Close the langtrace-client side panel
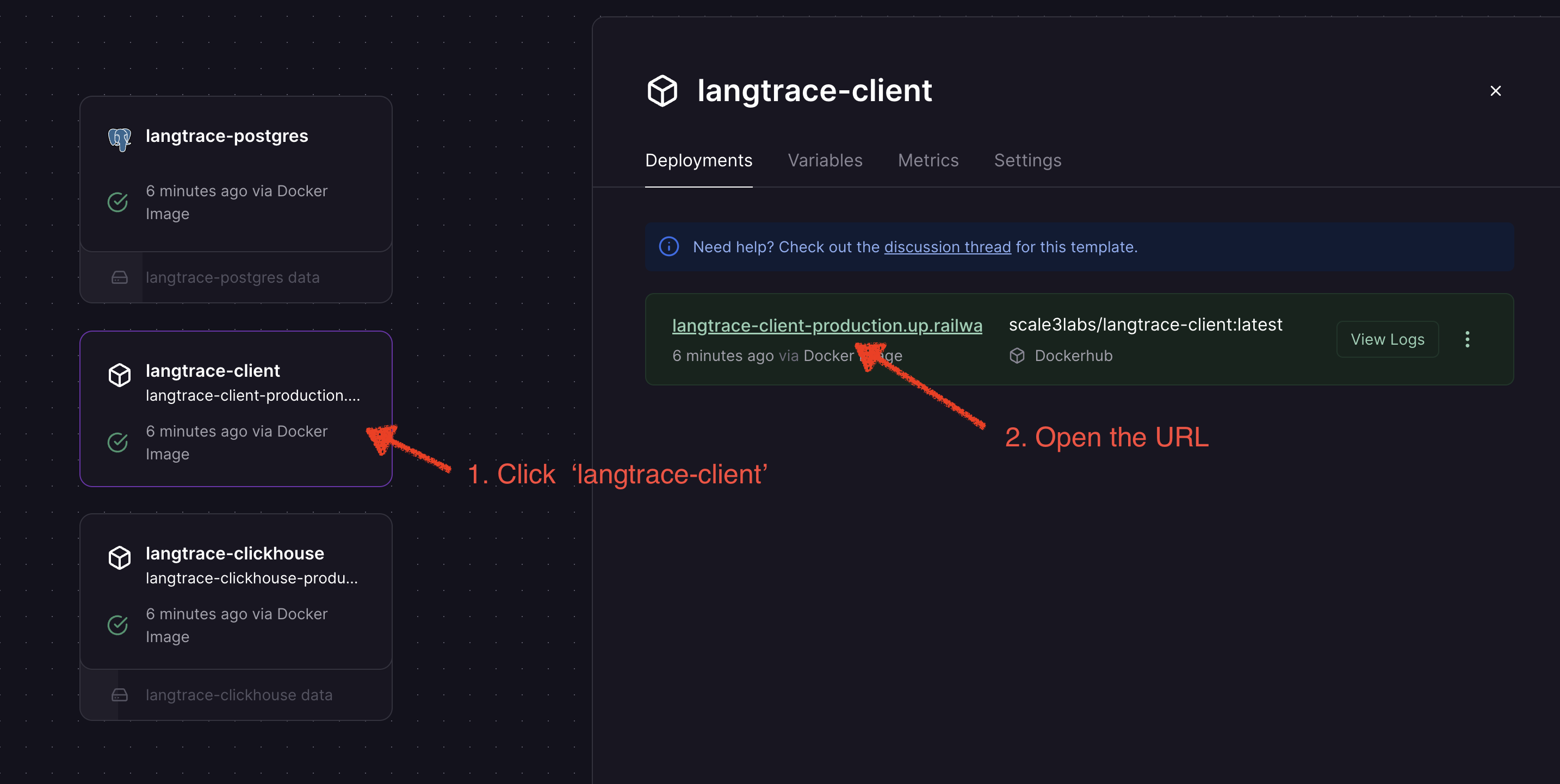This screenshot has width=1560, height=784. pyautogui.click(x=1495, y=91)
